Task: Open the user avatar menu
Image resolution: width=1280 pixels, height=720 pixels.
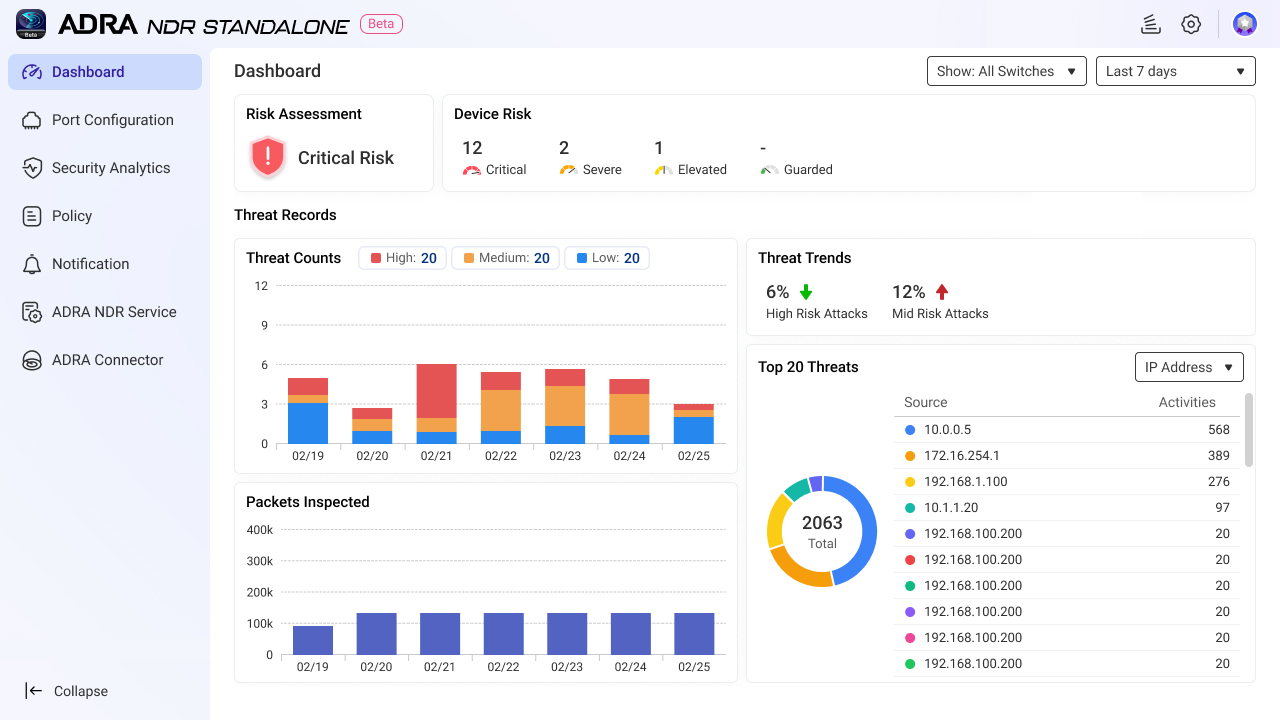Action: 1244,25
